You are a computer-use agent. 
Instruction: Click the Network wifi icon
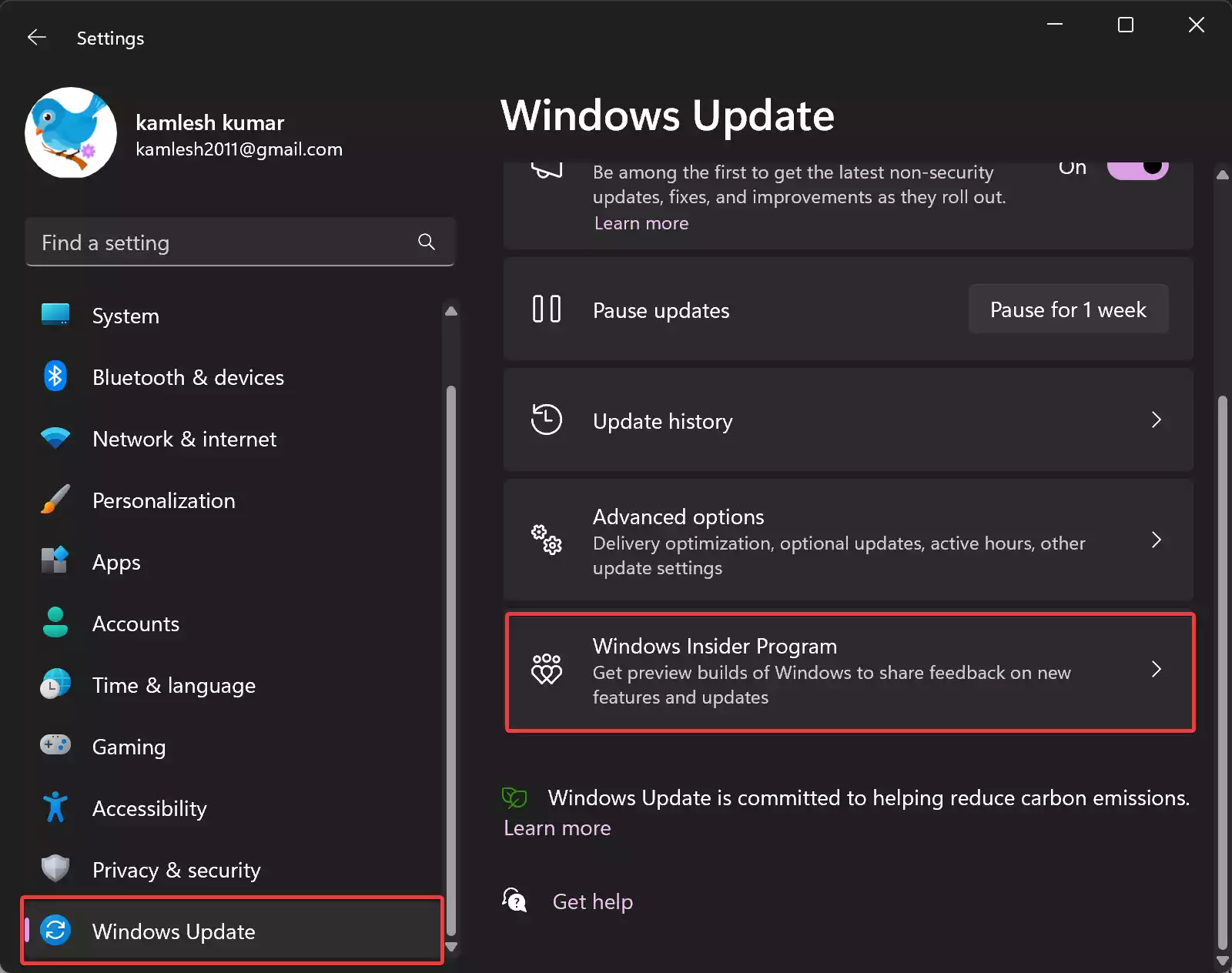[55, 438]
